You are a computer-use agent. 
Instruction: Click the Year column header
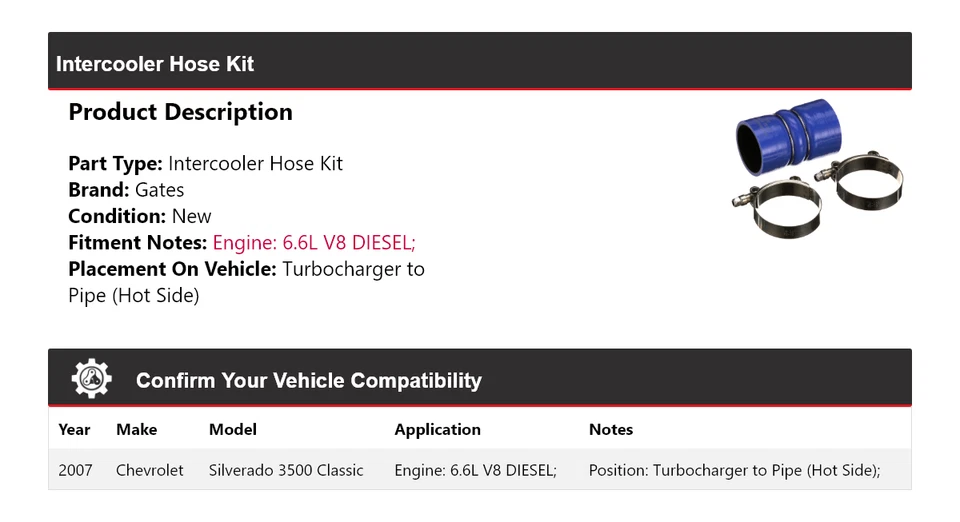tap(74, 429)
